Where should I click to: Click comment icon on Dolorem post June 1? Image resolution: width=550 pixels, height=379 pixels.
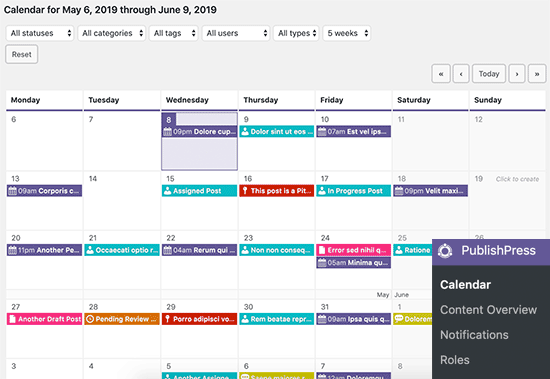(x=399, y=319)
